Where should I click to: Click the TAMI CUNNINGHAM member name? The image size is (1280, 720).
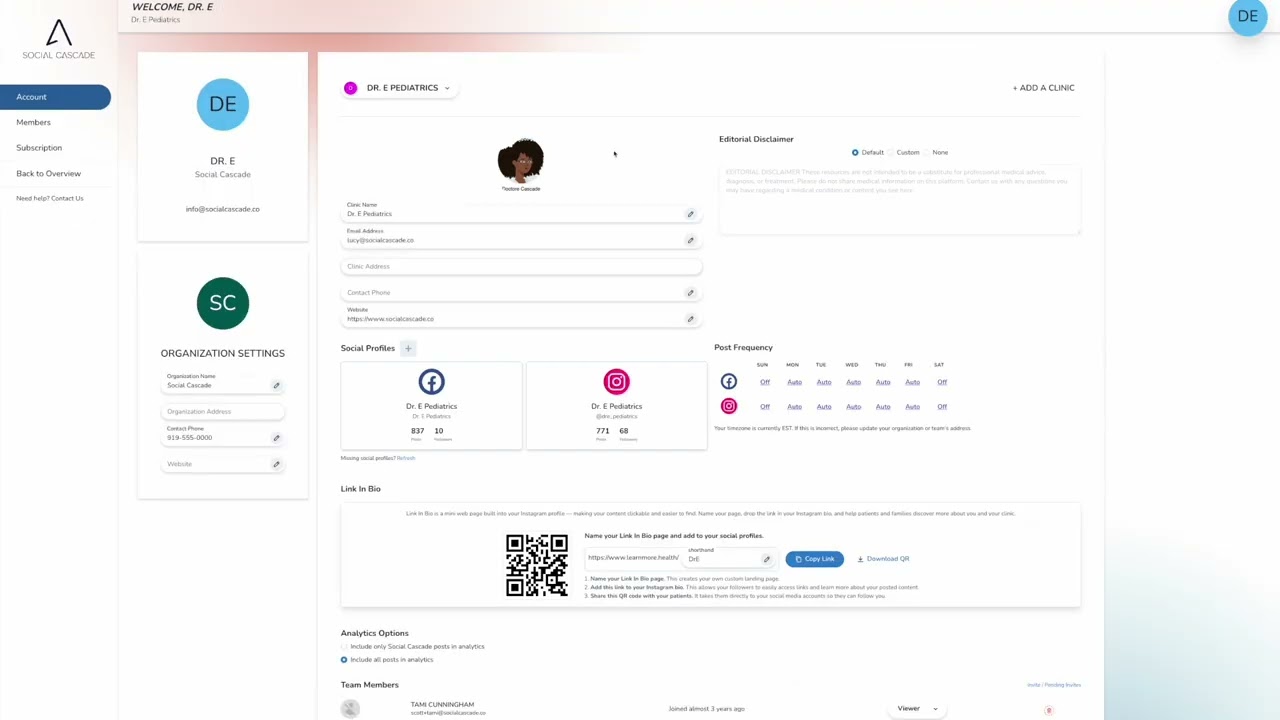(442, 705)
